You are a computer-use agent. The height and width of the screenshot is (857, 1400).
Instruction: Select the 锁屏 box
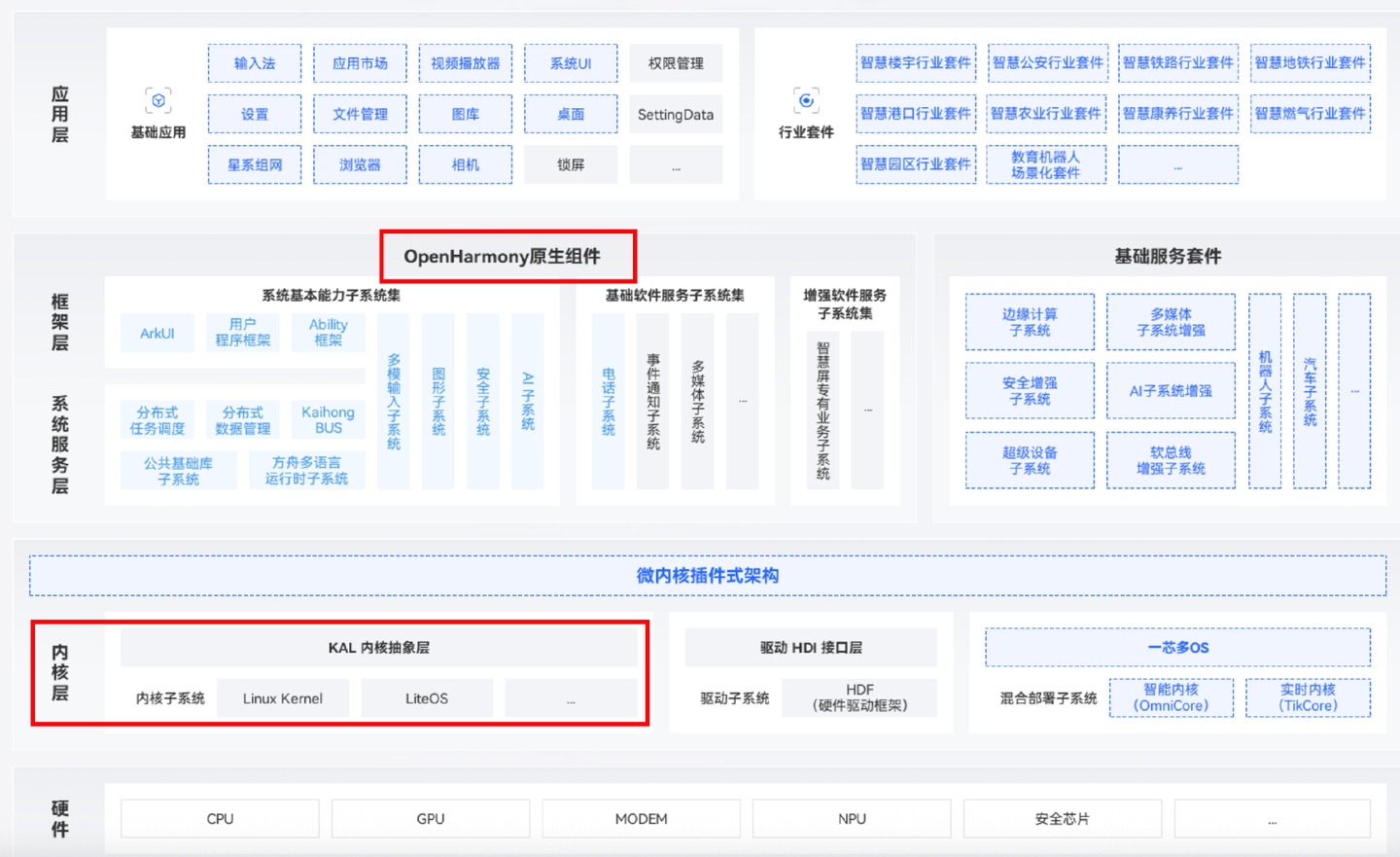coord(571,164)
